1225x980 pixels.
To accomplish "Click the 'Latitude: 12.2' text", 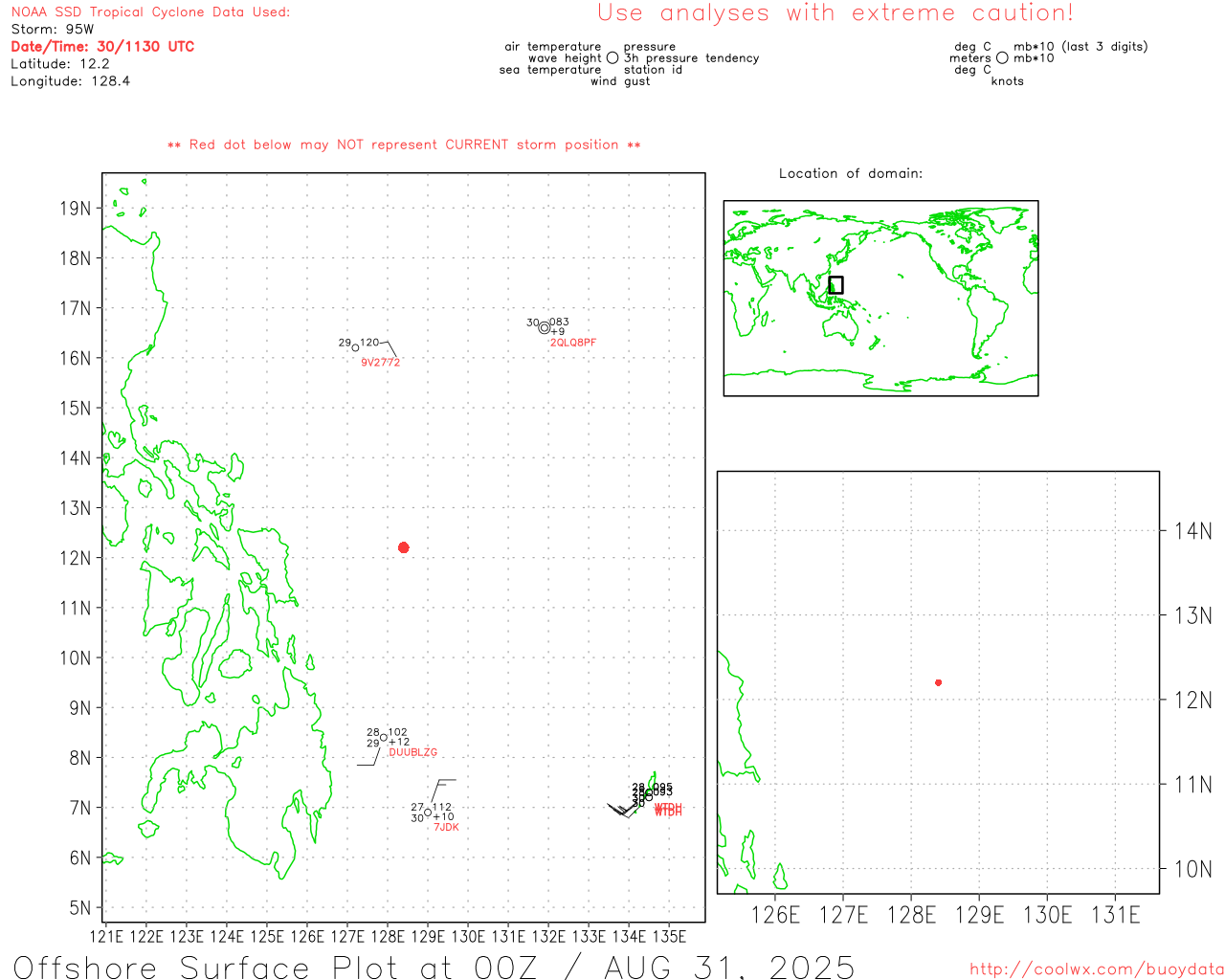I will [x=60, y=64].
